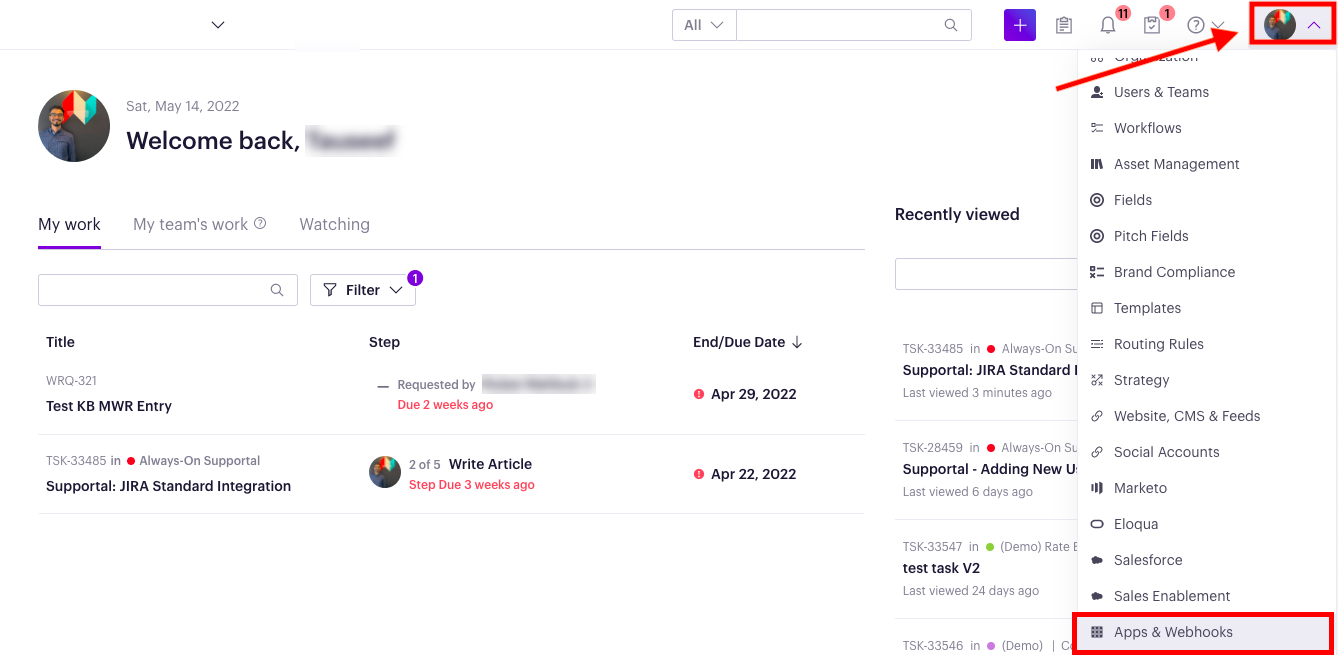Open the clipboard icon in the top bar
Screen dimensions: 1338x655
point(1064,25)
